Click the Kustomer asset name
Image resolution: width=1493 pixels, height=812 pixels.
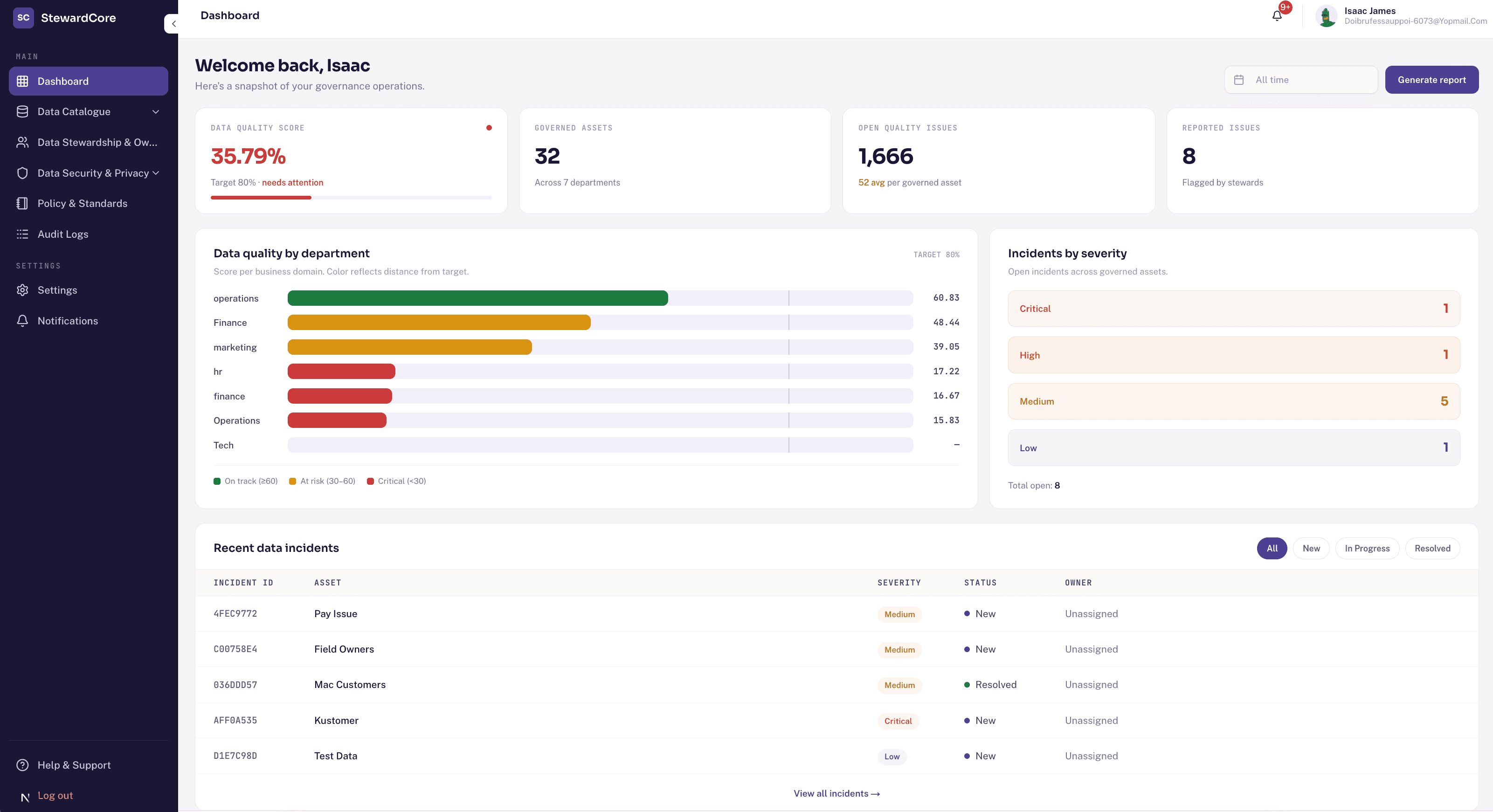(336, 721)
